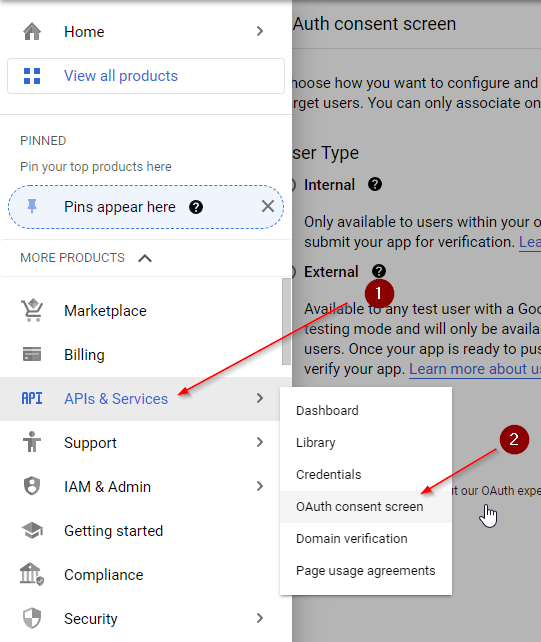Screen dimensions: 541x642
Task: Click the Marketplace shopping cart icon
Action: coord(32,310)
